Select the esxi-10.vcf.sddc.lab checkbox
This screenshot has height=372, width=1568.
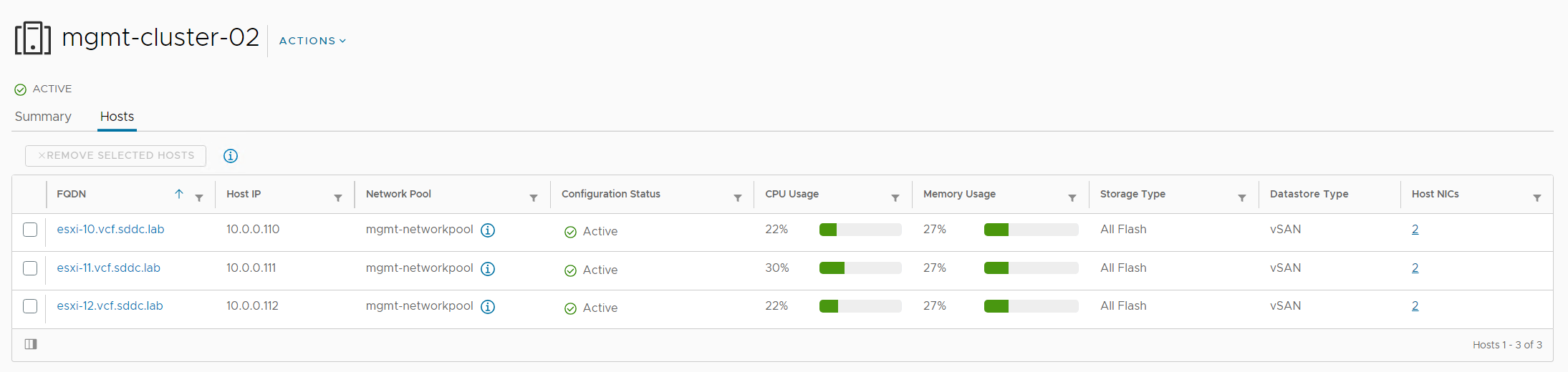[30, 230]
